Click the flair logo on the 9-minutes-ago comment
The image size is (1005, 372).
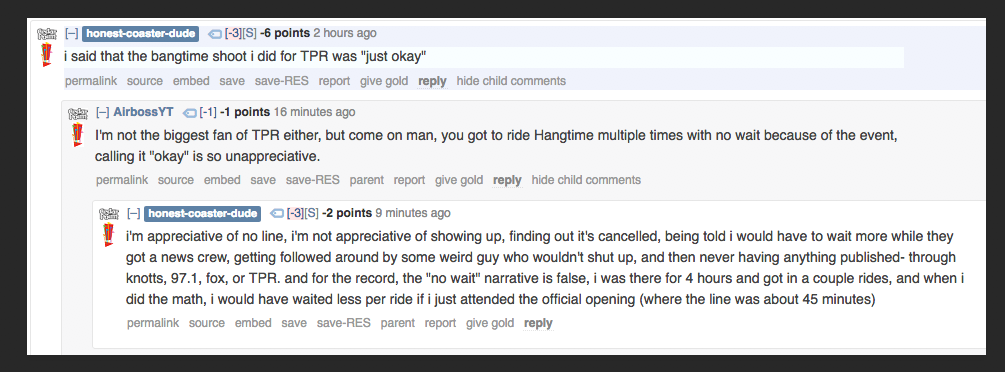click(x=109, y=214)
